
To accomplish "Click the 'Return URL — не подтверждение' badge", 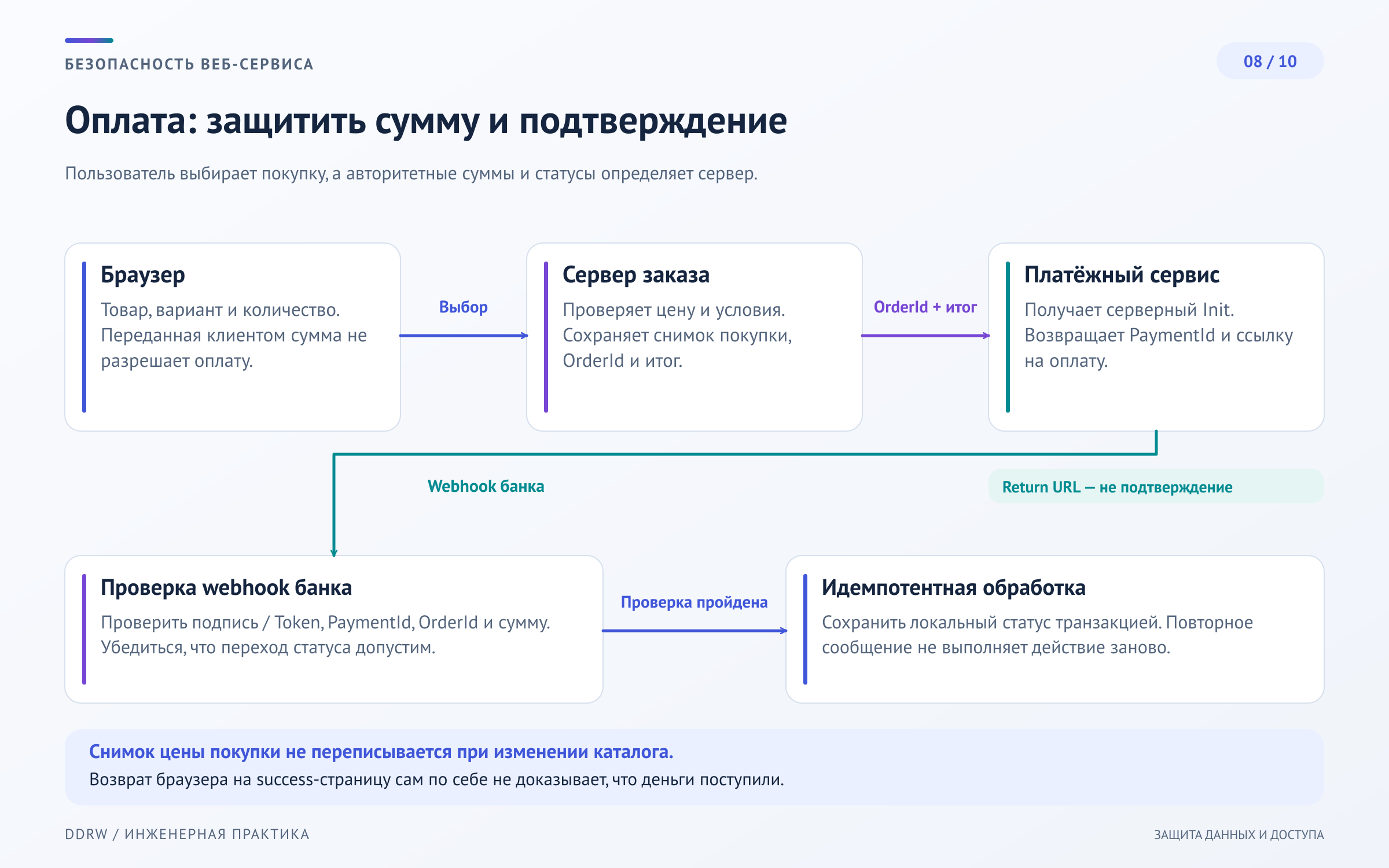I will pos(1156,487).
